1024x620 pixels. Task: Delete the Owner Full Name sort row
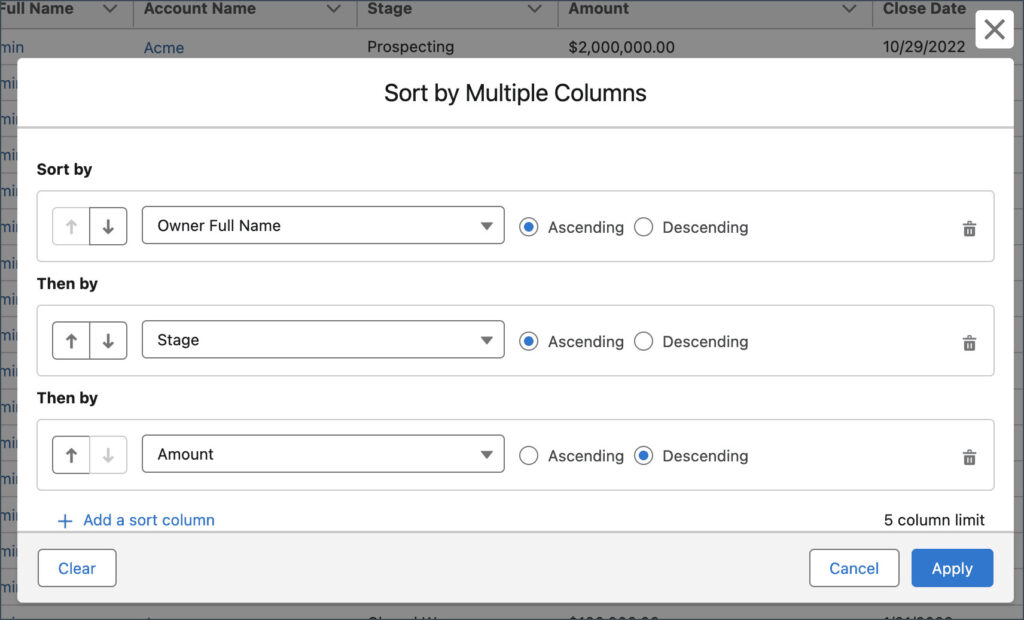(x=968, y=229)
